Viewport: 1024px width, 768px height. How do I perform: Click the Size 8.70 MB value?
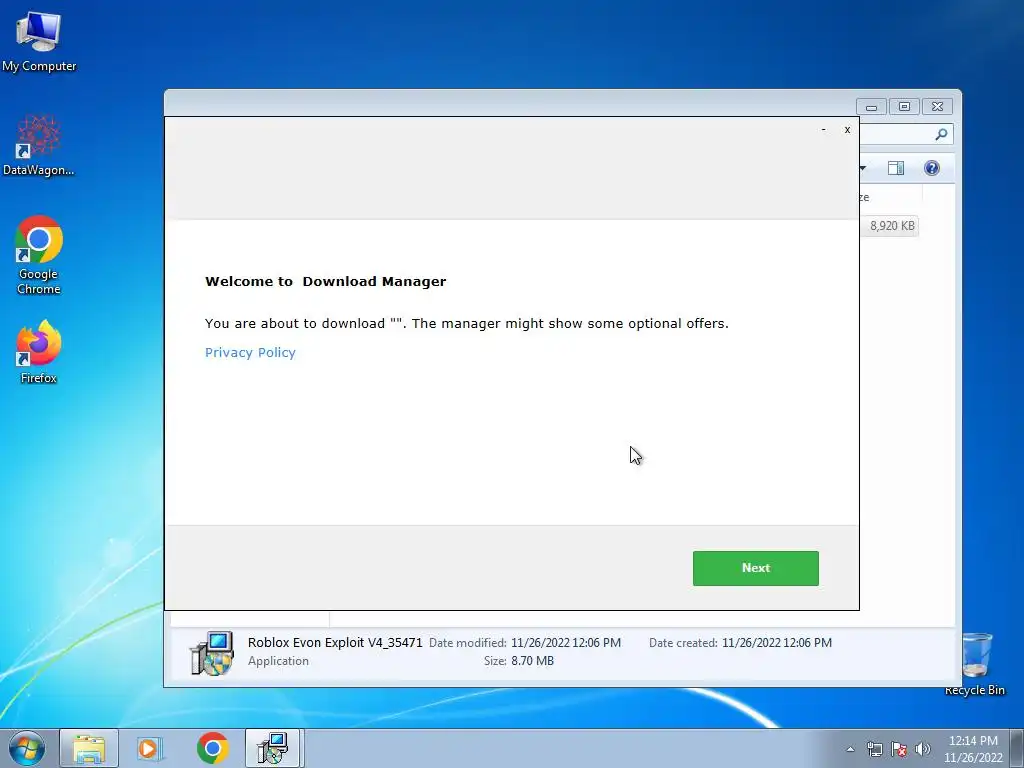click(532, 661)
